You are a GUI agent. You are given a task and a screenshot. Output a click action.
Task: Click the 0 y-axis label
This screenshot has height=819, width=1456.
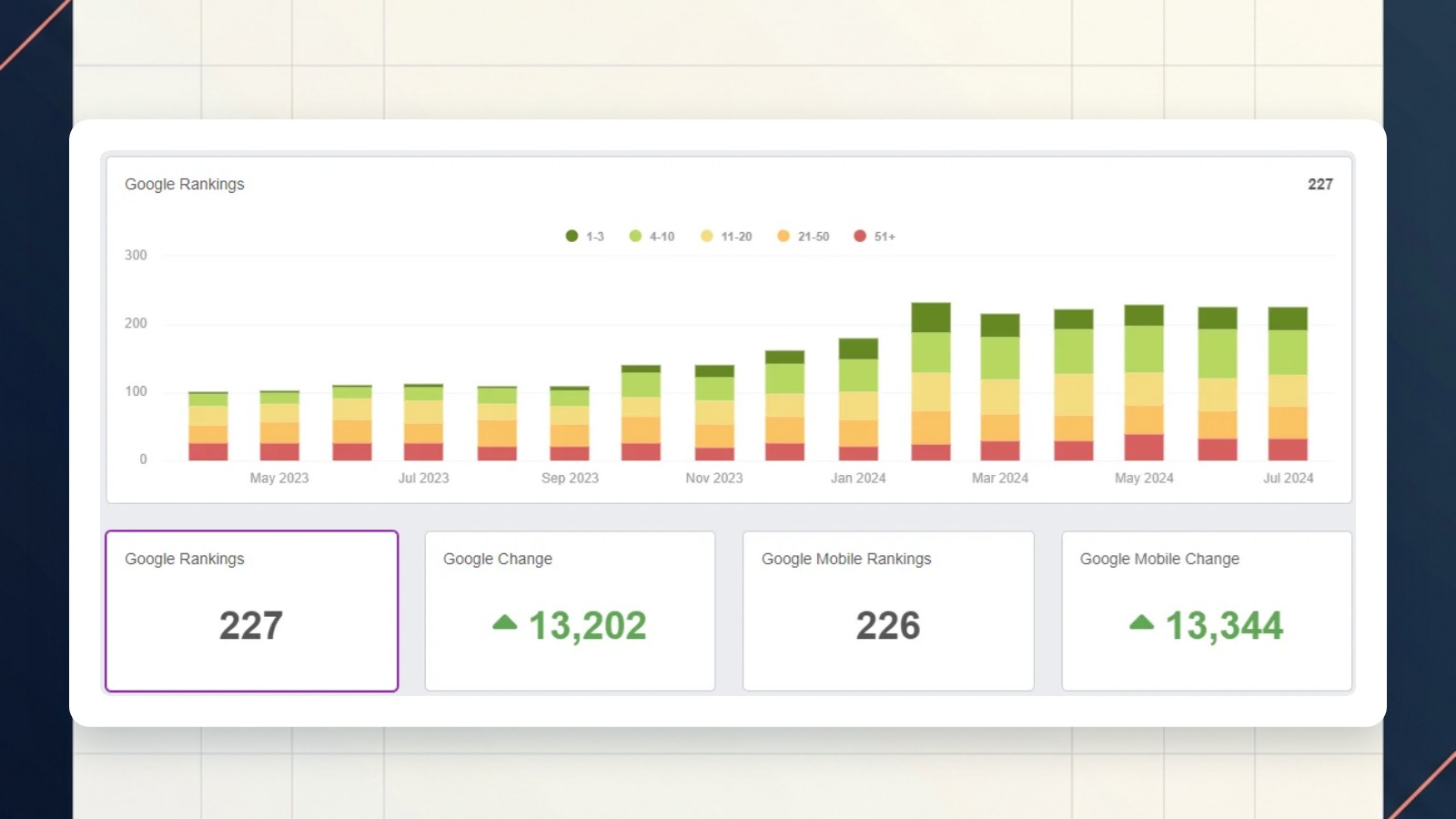(x=143, y=460)
